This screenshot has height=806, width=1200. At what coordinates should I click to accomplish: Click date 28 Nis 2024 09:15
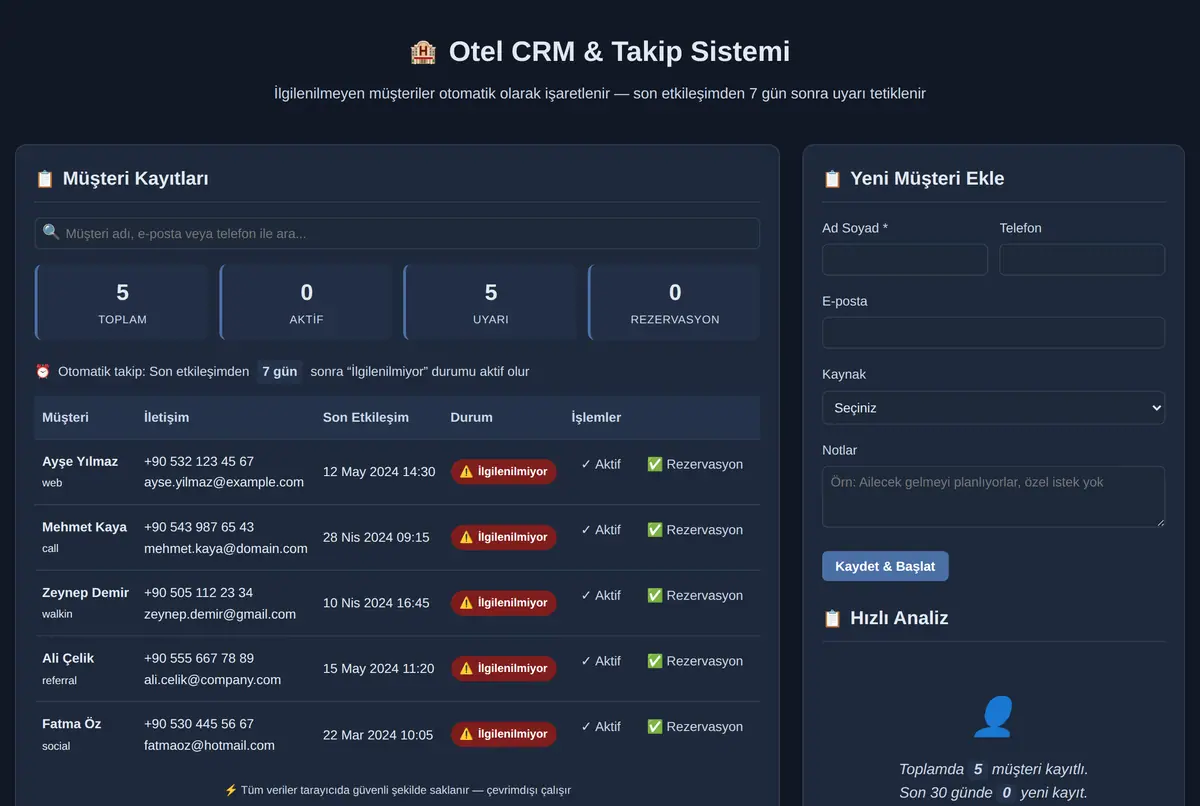pos(376,537)
